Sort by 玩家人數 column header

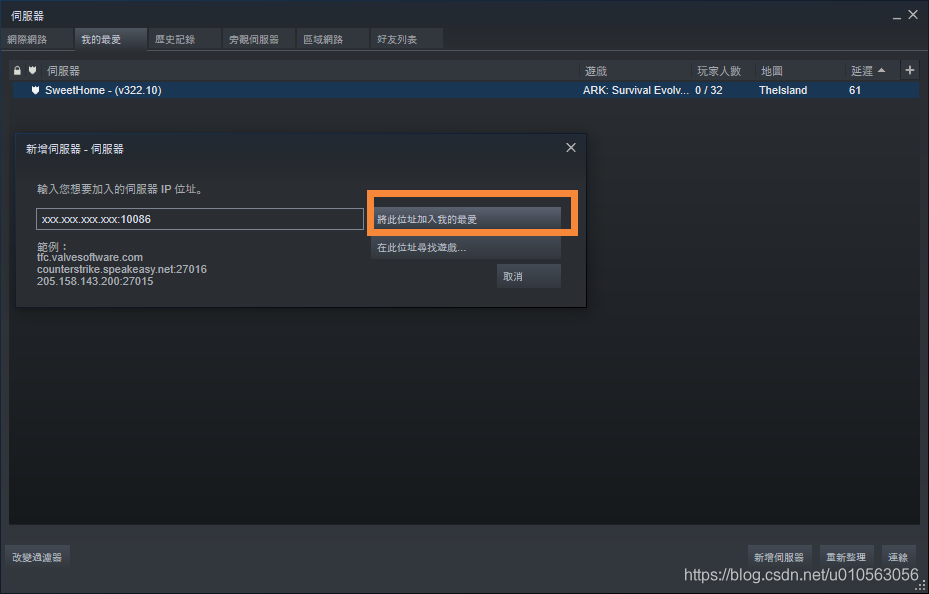(723, 70)
